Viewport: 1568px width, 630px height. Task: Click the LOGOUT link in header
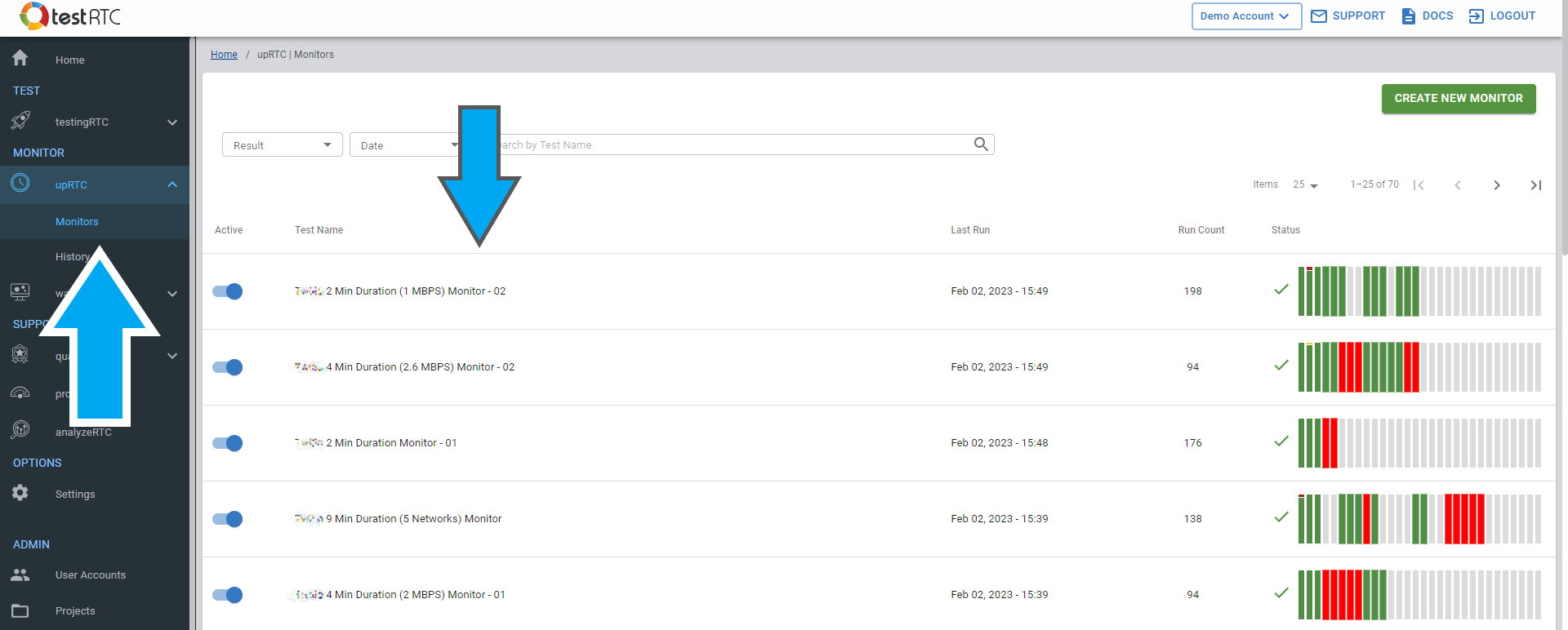[1512, 16]
